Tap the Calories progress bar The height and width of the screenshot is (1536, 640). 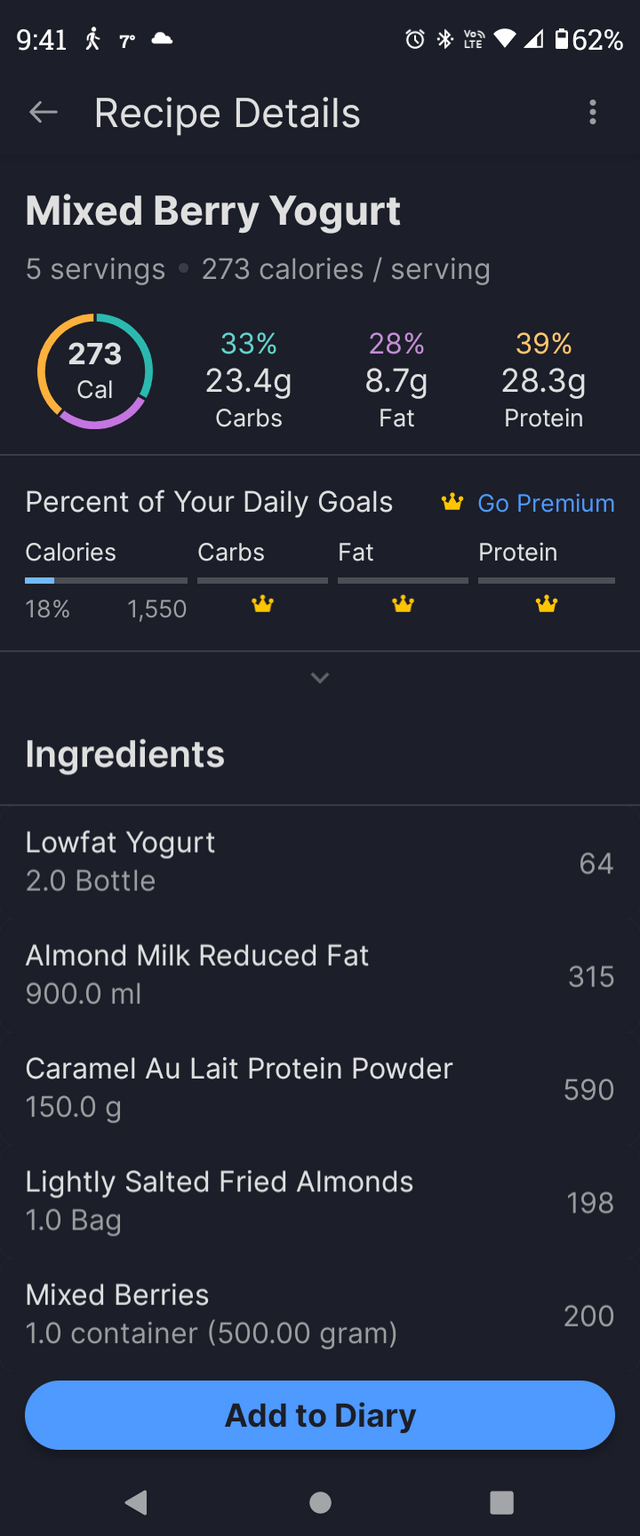[x=106, y=580]
